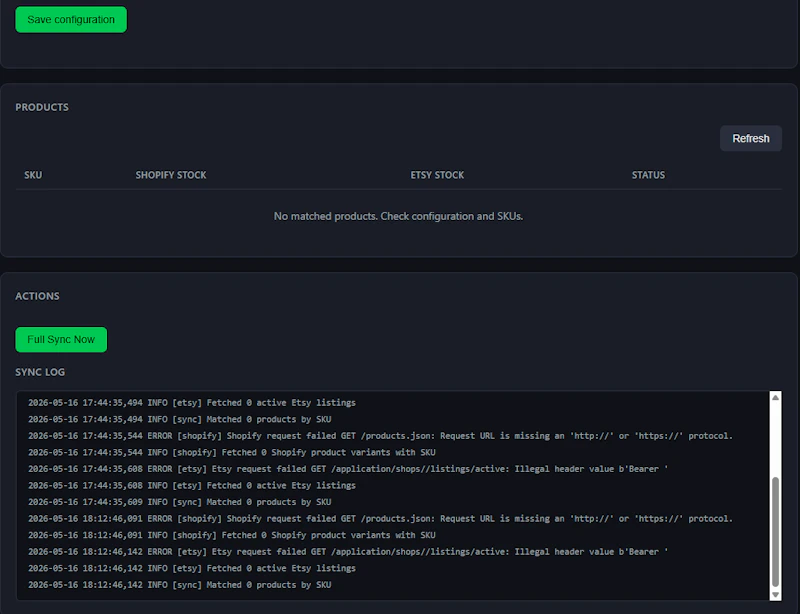Select the 18:12:46,142 sync Matched log line
Viewport: 800px width, 614px height.
[180, 585]
